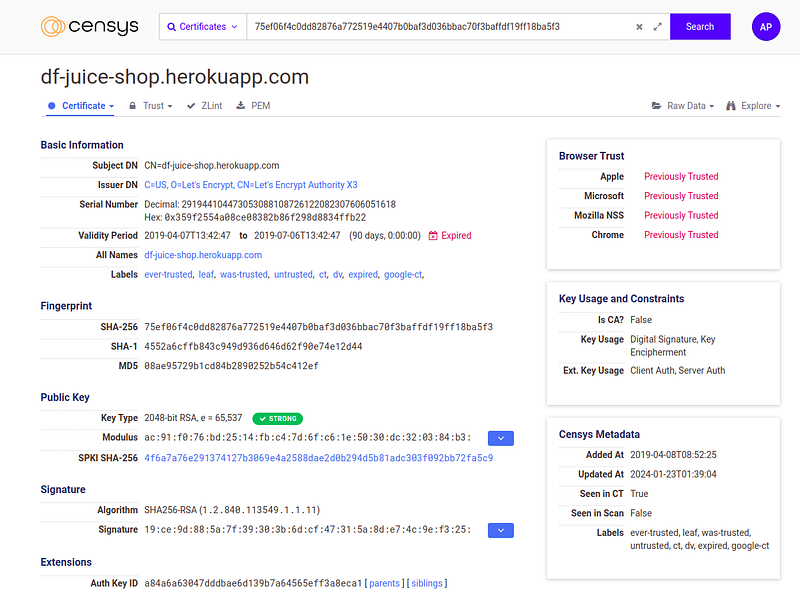Click the expired label link

[363, 275]
